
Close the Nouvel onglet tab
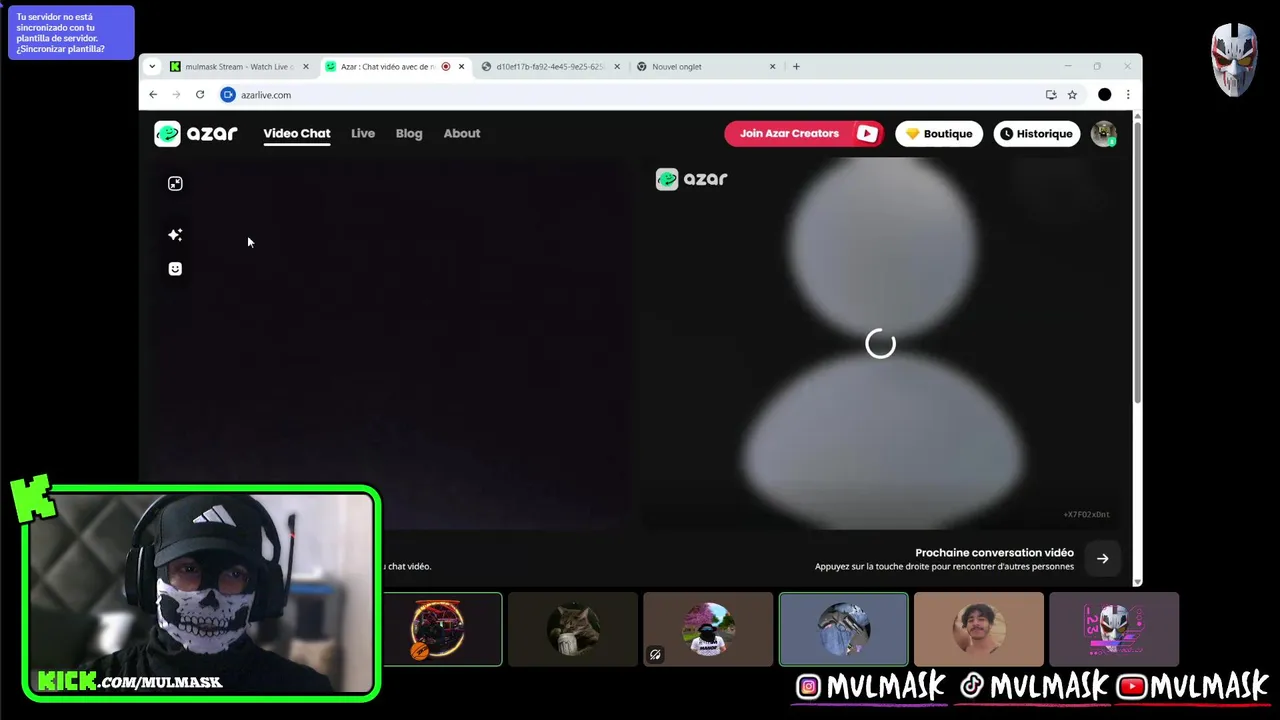(772, 67)
